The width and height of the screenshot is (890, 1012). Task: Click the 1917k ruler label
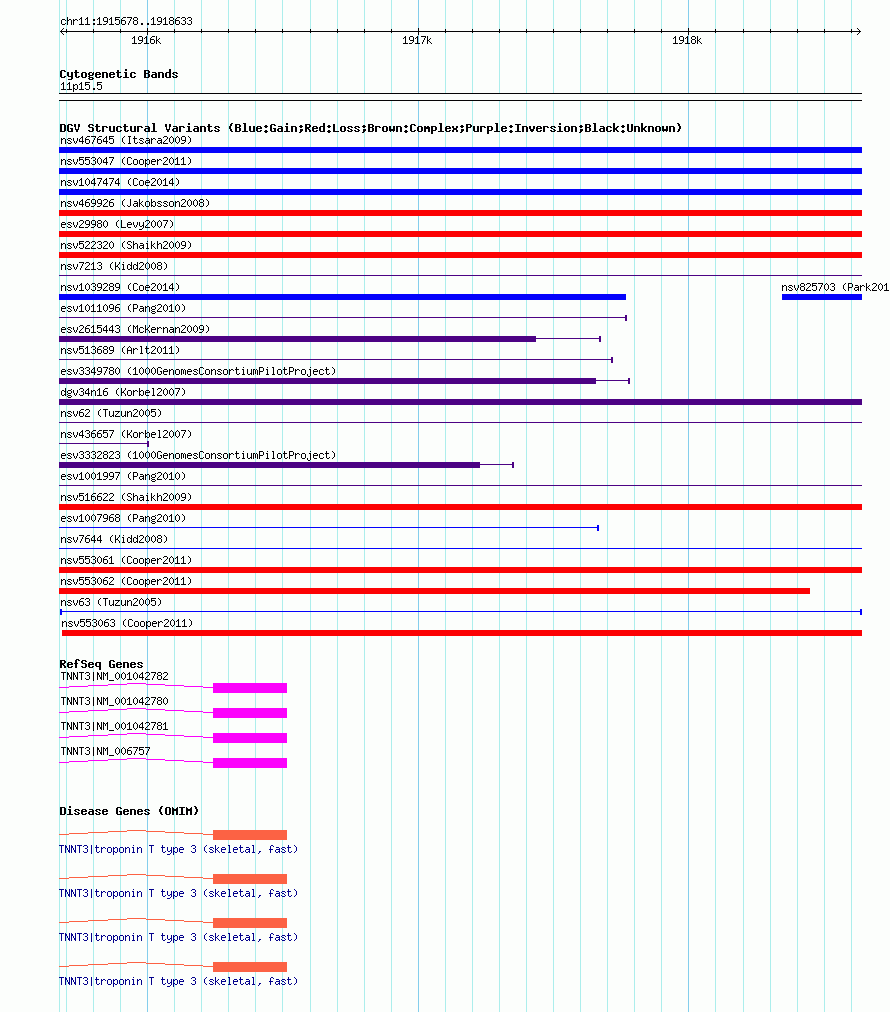coord(417,40)
